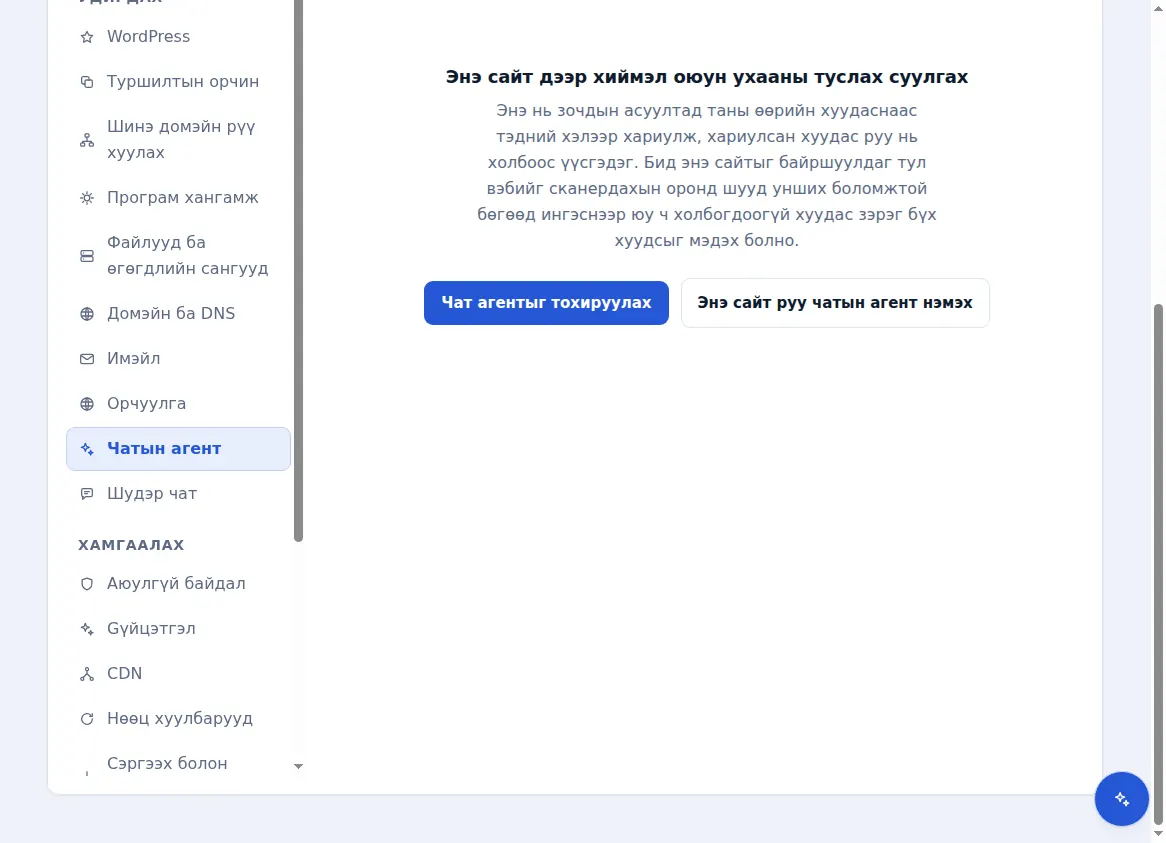This screenshot has width=1166, height=843.
Task: Go to Туршилтын орчин in sidebar
Action: pos(178,82)
